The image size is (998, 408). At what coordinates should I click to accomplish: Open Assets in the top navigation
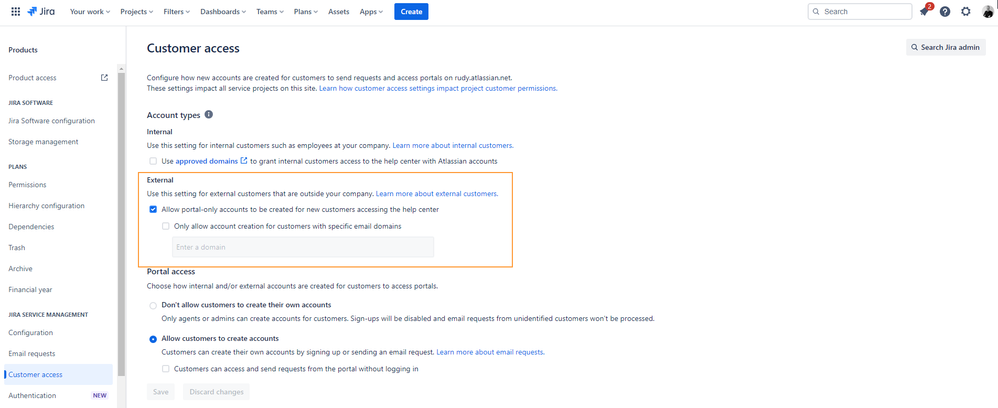pyautogui.click(x=339, y=11)
